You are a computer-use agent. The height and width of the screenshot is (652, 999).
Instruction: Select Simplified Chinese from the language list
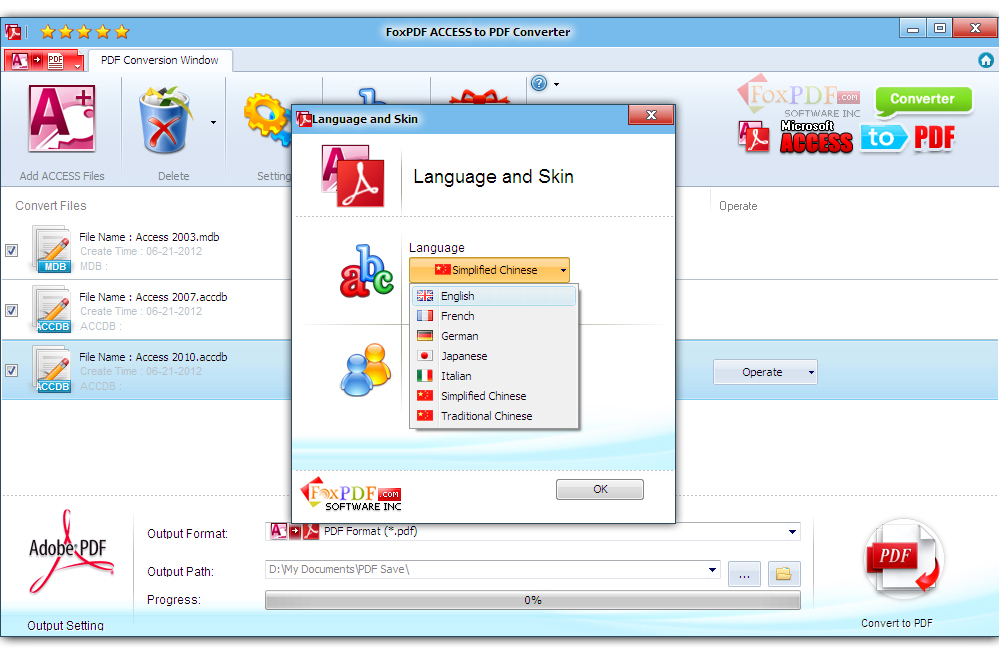pos(494,396)
